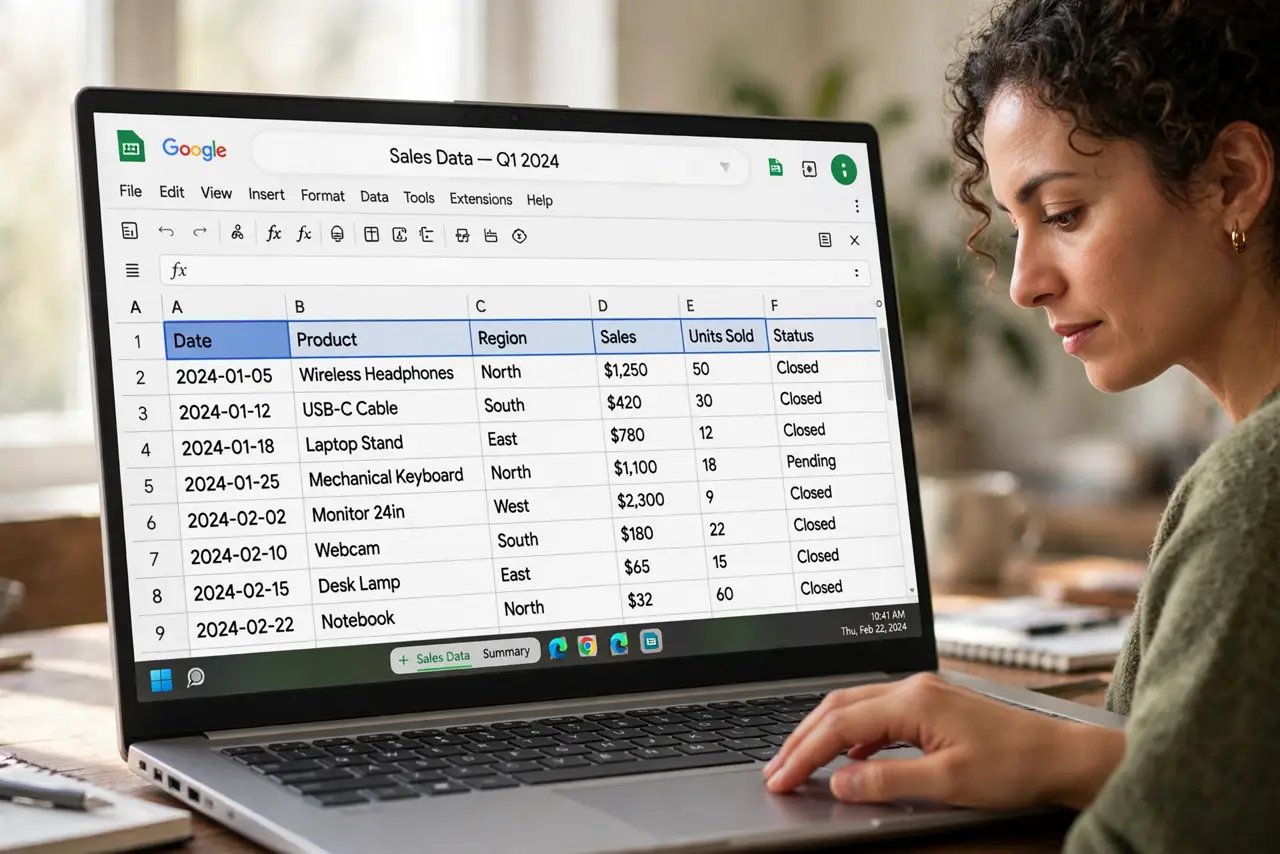
Task: Click the green Google Sheets logo
Action: coord(131,146)
